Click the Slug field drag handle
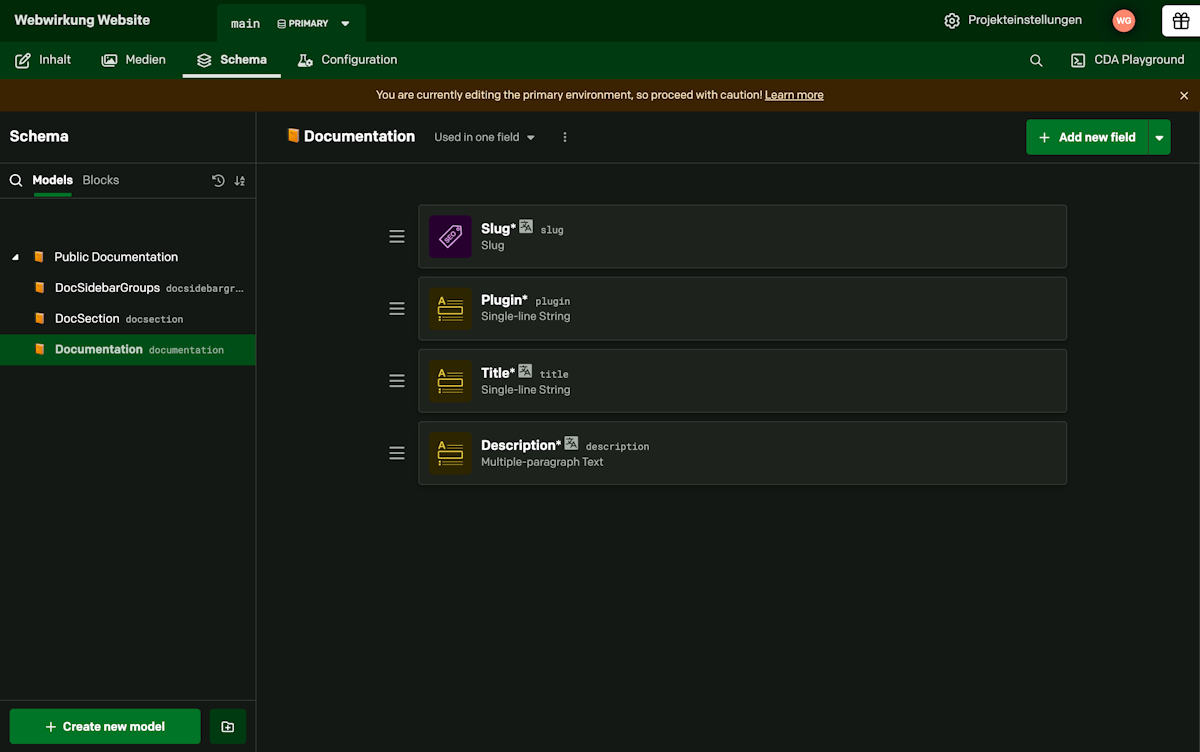The height and width of the screenshot is (752, 1200). tap(397, 237)
